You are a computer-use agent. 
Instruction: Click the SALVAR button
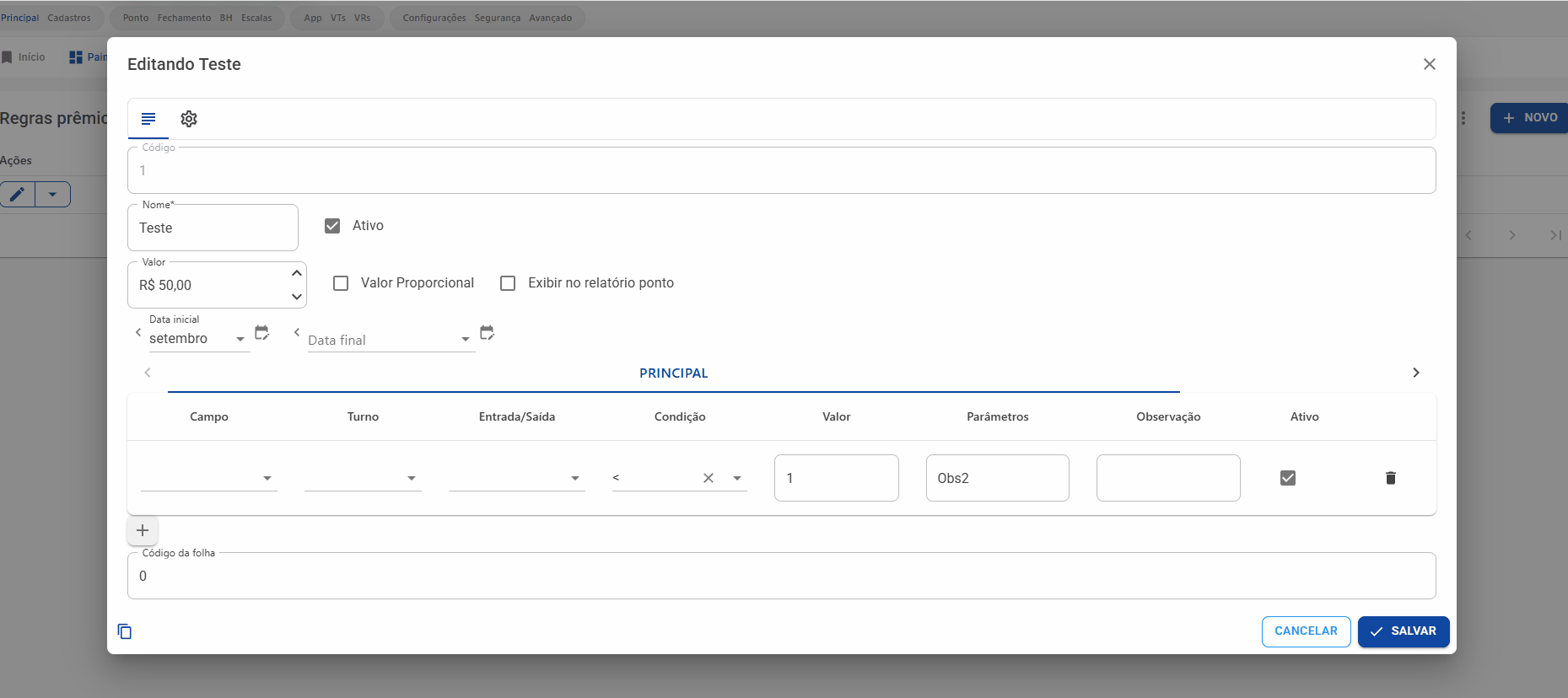pyautogui.click(x=1404, y=631)
